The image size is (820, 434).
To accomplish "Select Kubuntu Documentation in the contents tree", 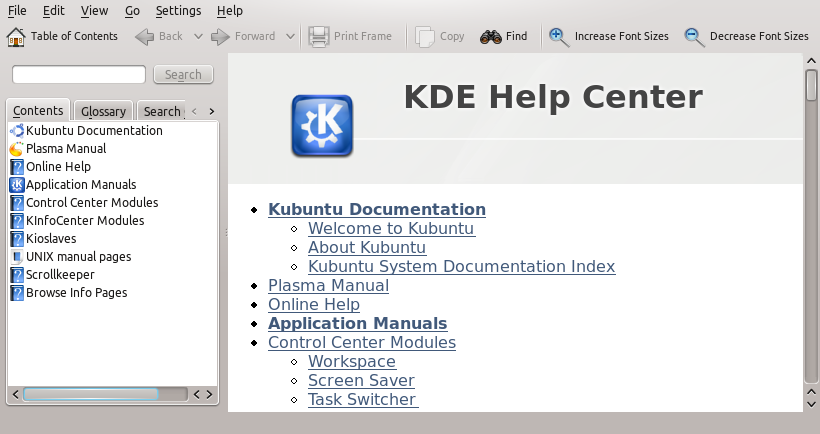I will click(94, 131).
